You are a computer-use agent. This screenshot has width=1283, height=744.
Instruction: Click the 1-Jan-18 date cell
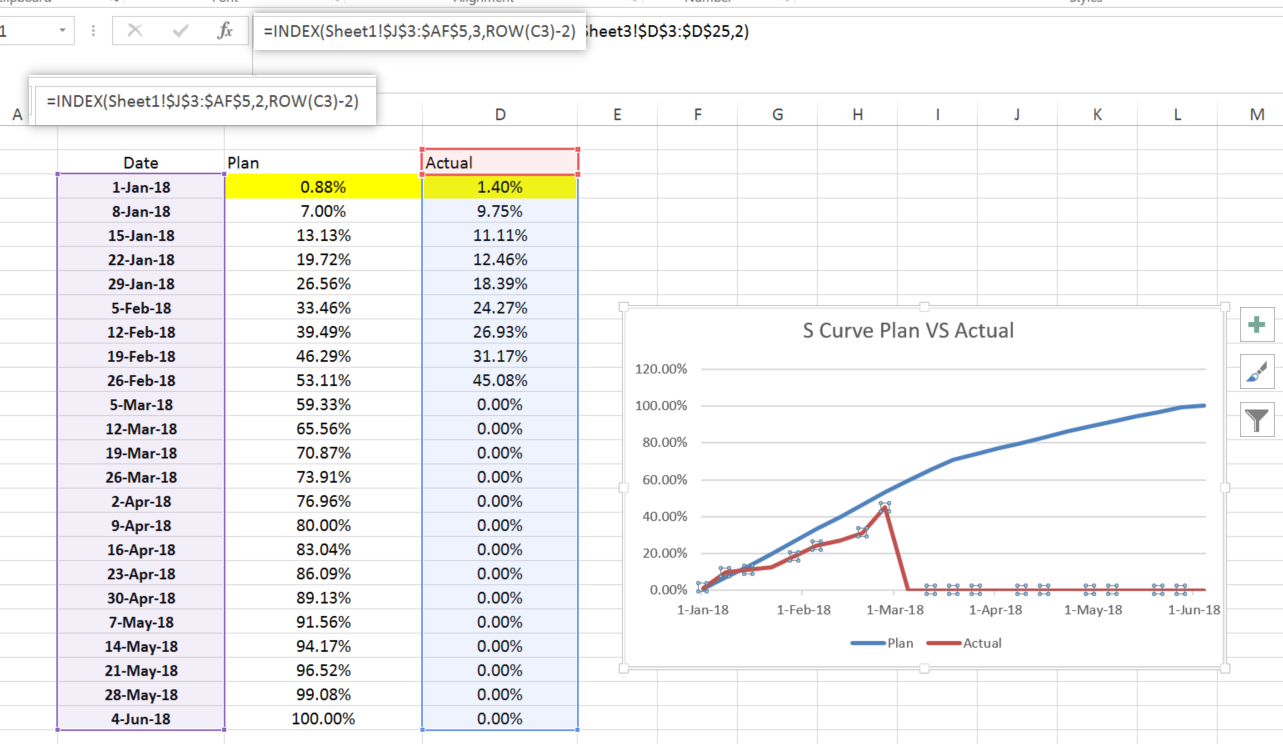pyautogui.click(x=141, y=187)
